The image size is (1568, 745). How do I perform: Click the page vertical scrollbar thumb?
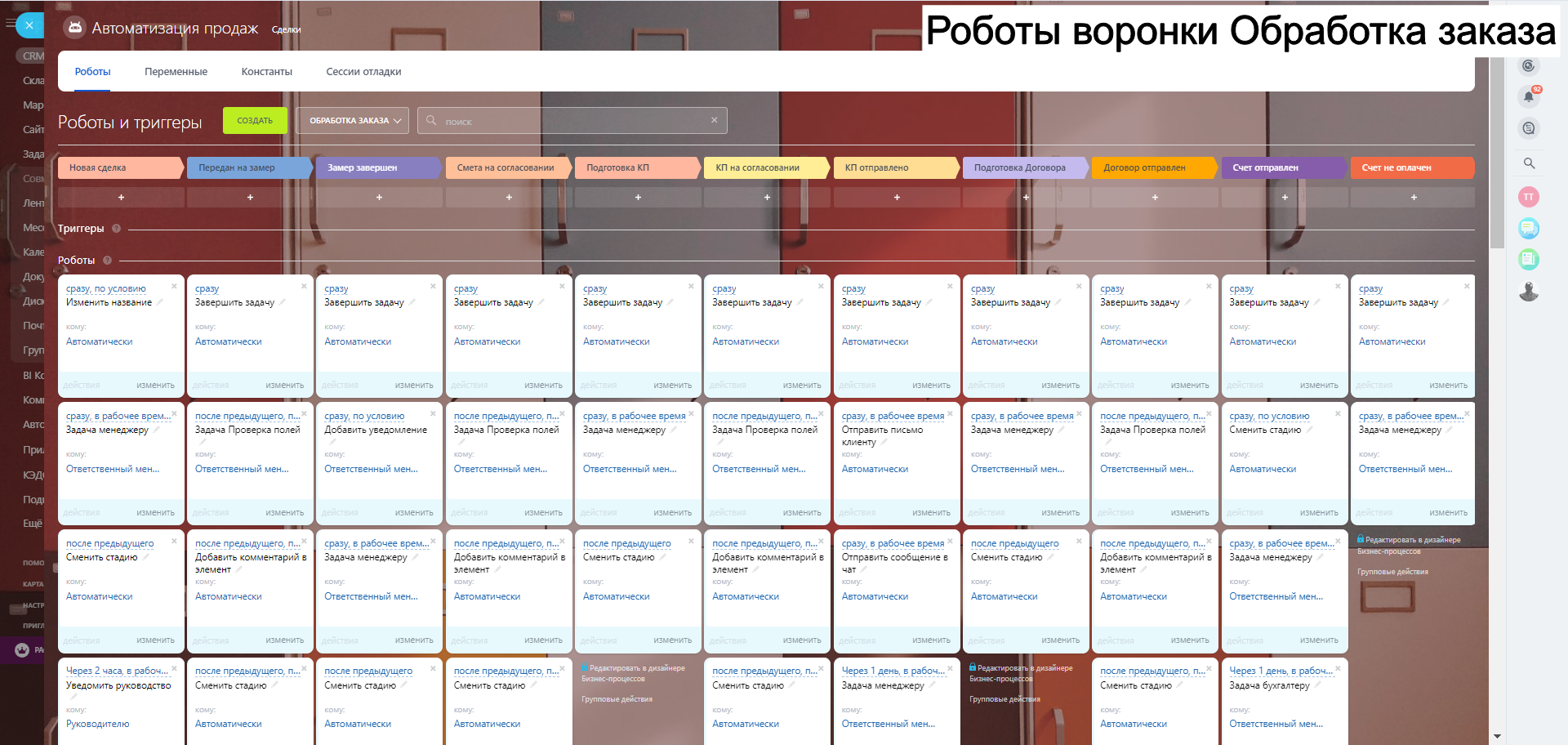pos(1497,152)
